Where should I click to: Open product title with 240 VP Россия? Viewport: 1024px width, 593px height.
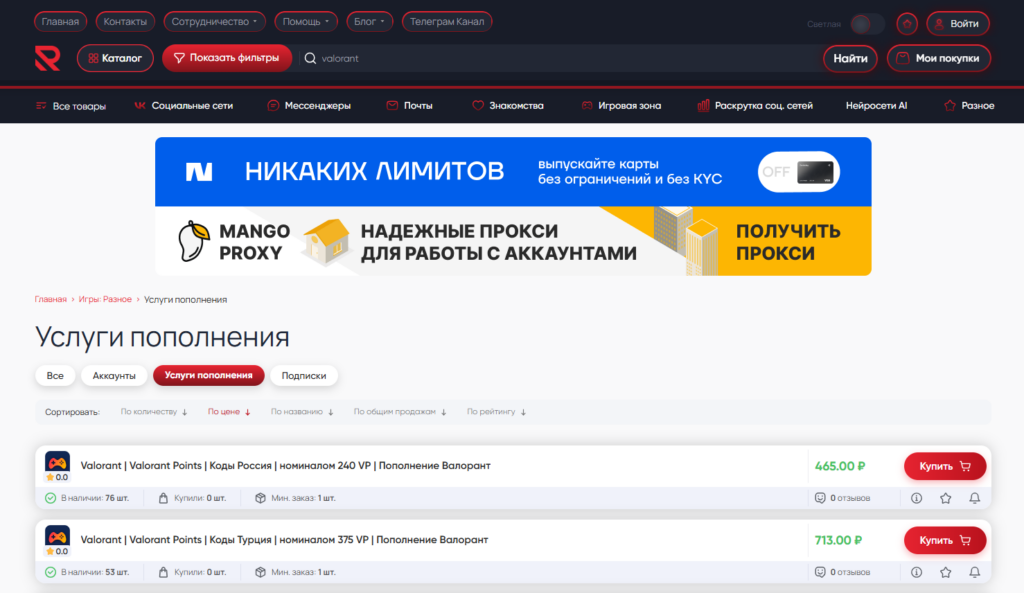click(285, 466)
